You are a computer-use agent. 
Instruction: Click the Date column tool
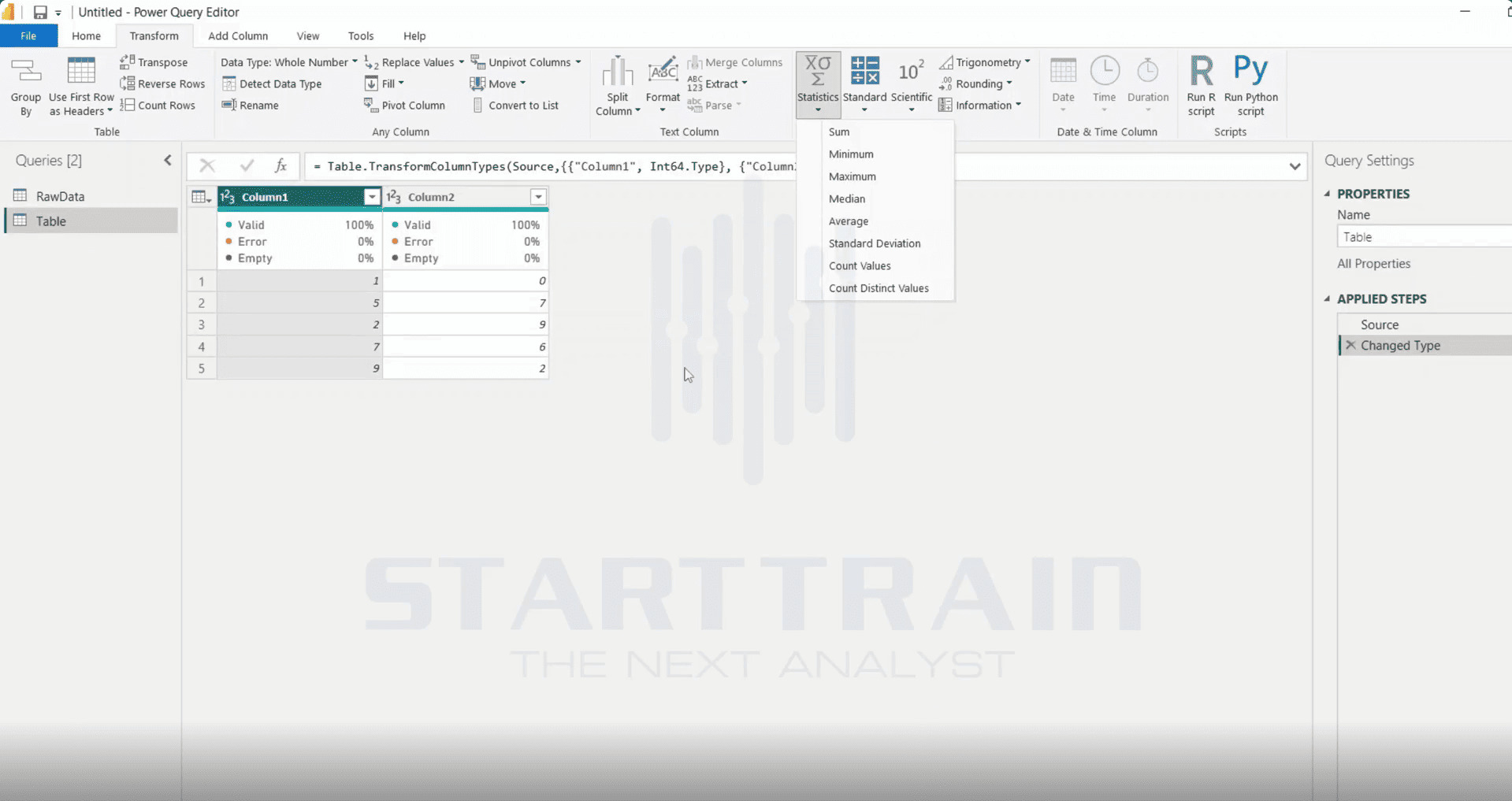coord(1063,85)
